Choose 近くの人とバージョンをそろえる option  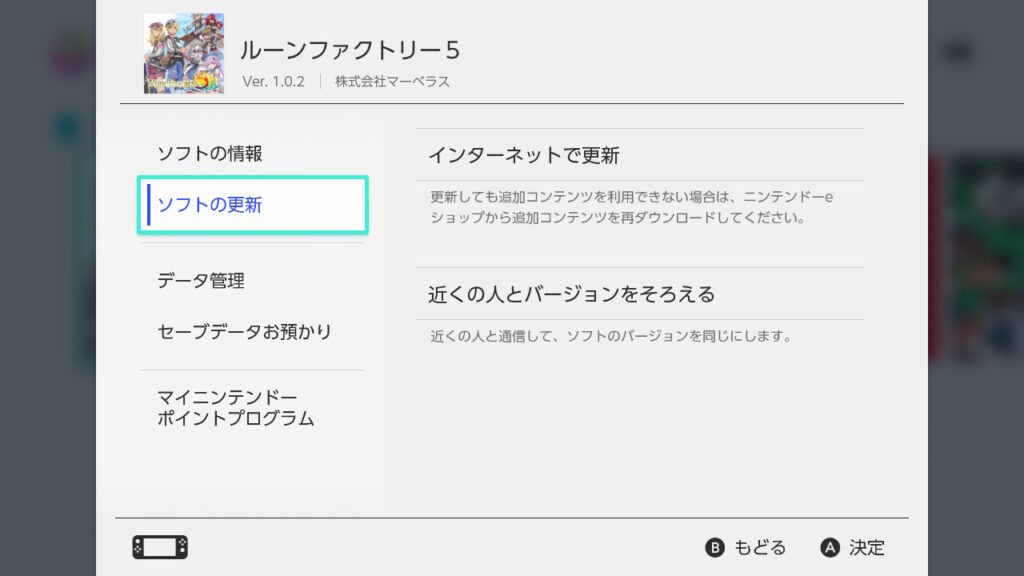(x=640, y=294)
